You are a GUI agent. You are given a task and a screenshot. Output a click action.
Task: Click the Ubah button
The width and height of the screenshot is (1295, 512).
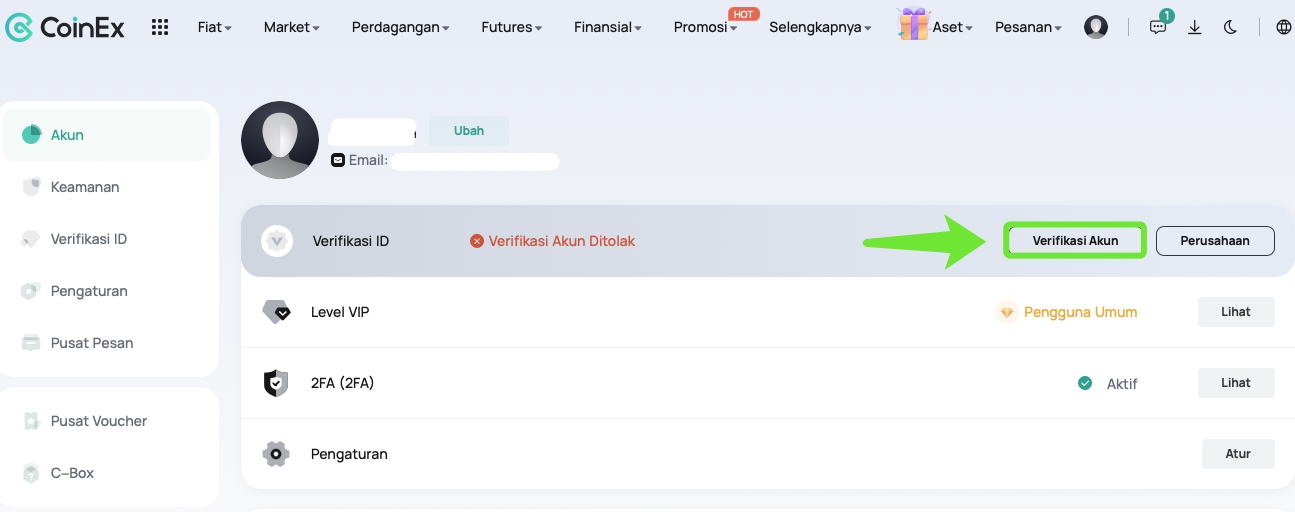469,131
